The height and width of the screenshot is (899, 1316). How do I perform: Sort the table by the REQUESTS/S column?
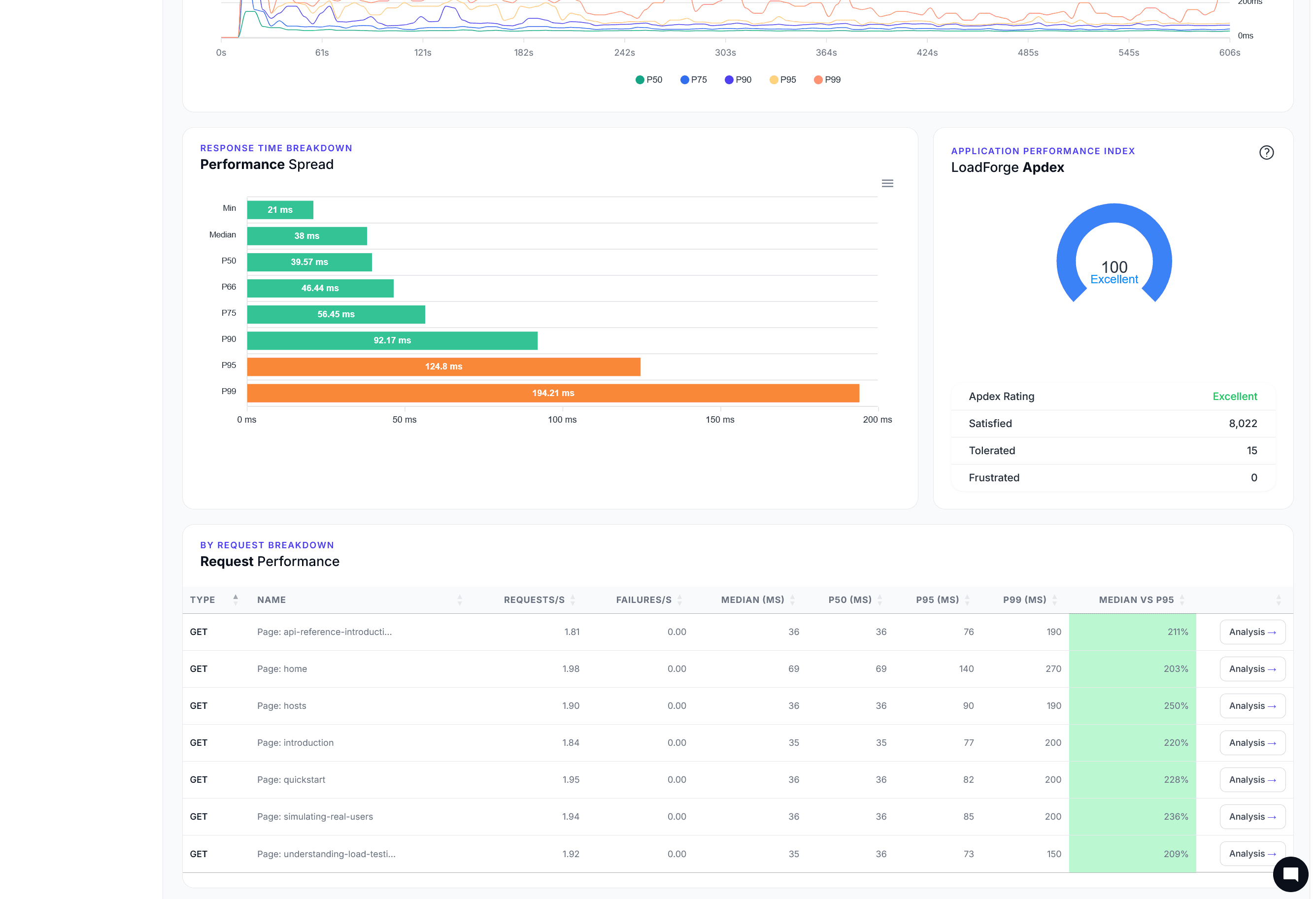[574, 599]
